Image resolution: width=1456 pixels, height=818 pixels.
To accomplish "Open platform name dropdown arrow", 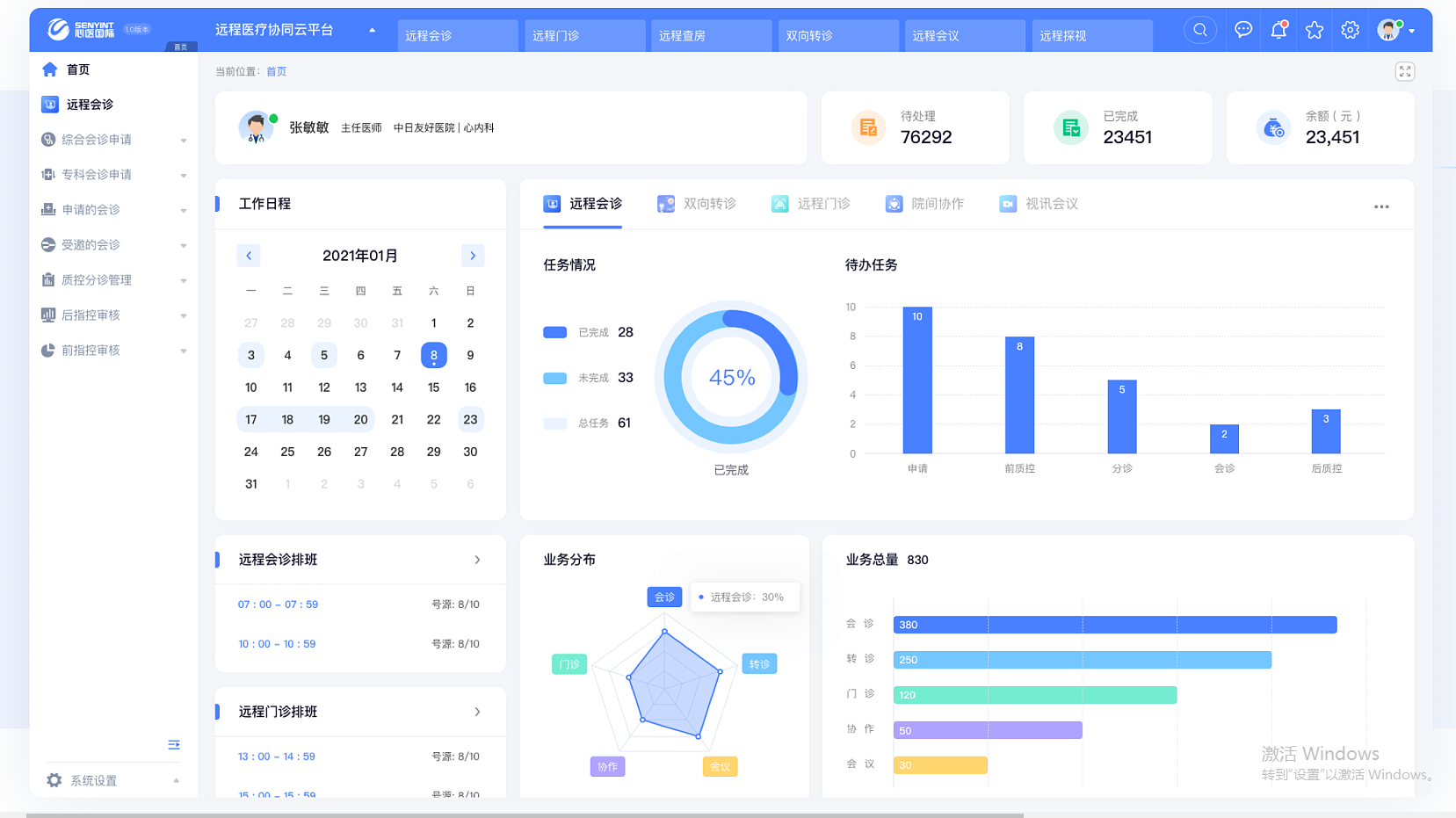I will pos(373,31).
